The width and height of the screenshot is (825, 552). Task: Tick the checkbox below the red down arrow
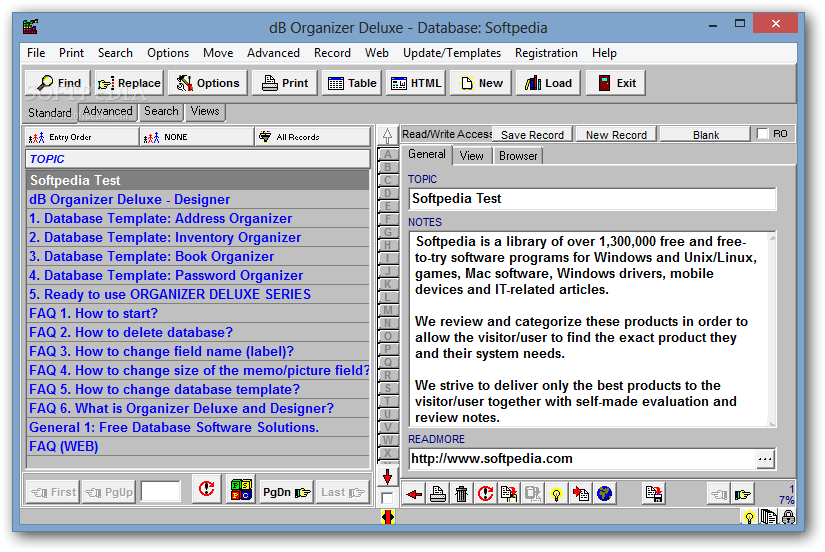(387, 498)
